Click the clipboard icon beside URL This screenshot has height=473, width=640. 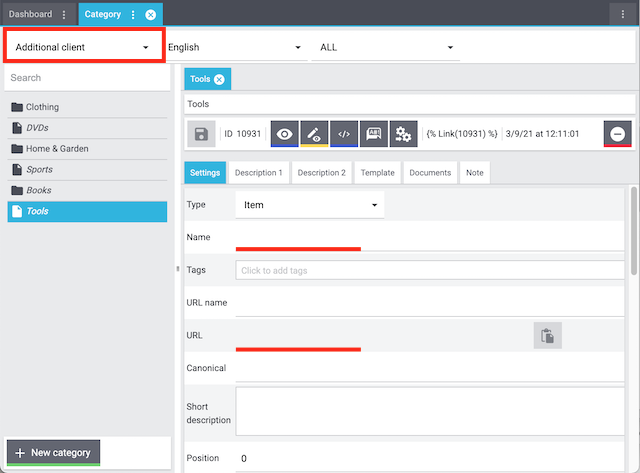[548, 336]
